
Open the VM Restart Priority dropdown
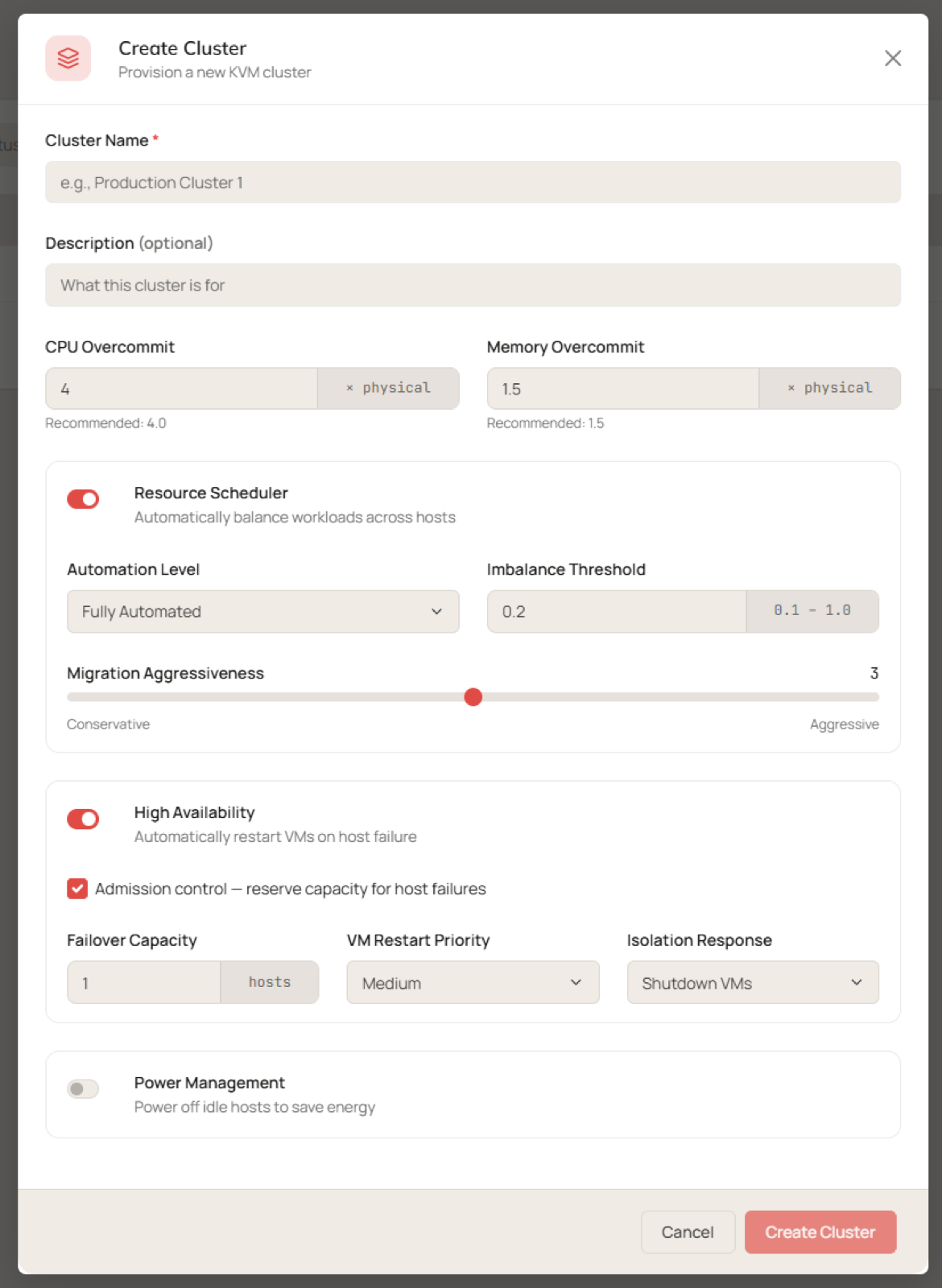pos(473,982)
